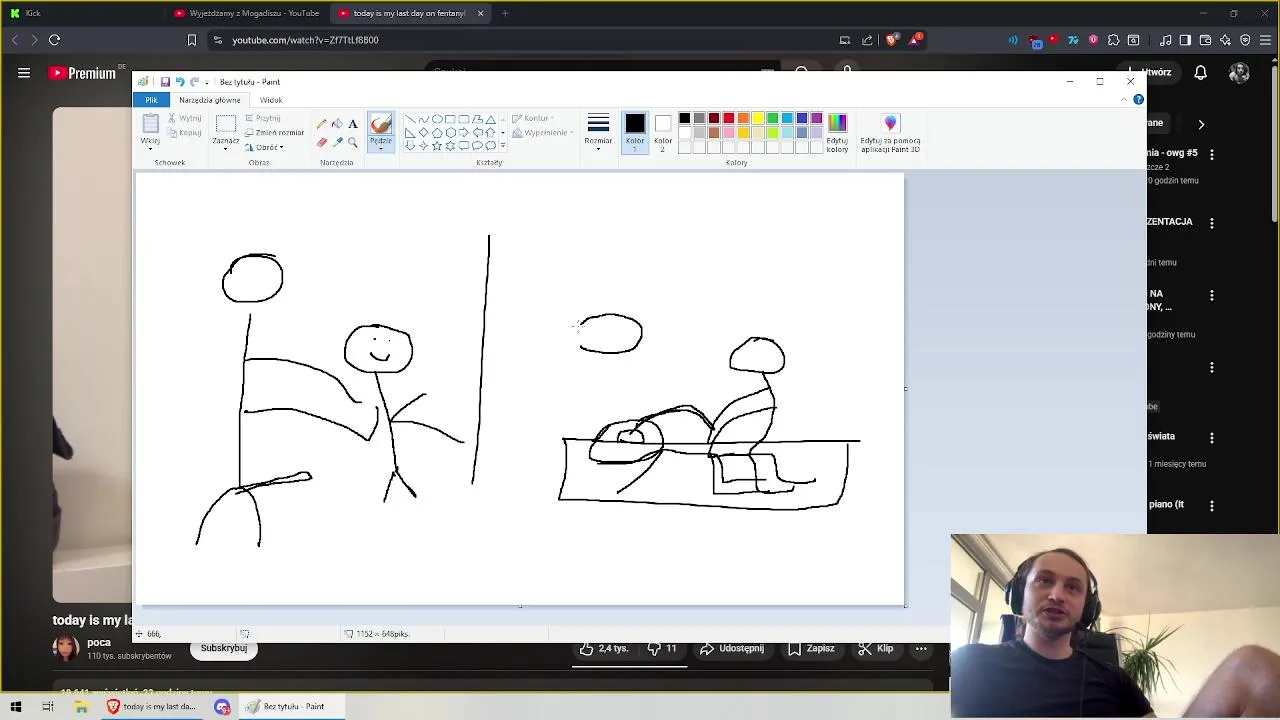The image size is (1280, 720).
Task: Dislike the video (11)
Action: (662, 649)
